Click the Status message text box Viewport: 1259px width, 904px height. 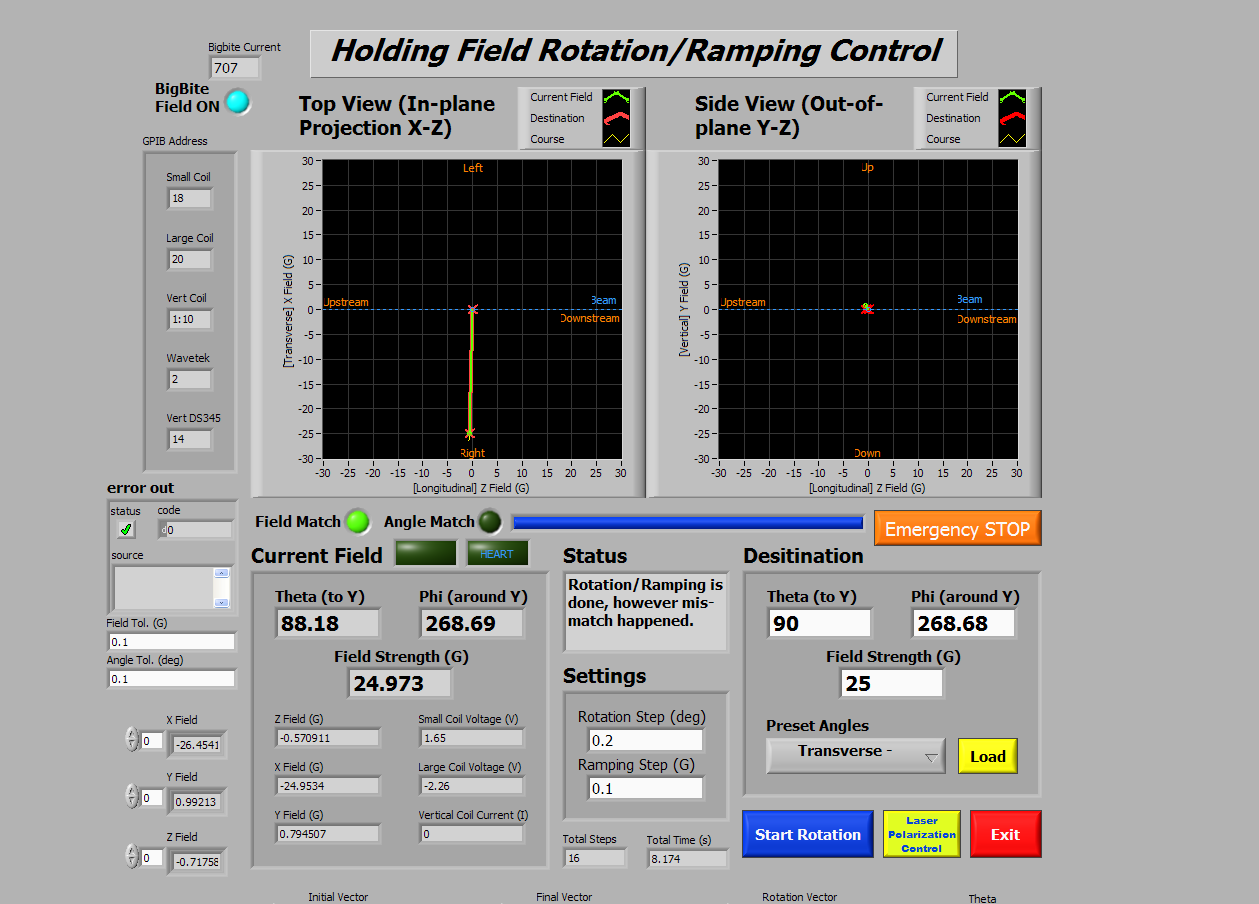point(646,612)
